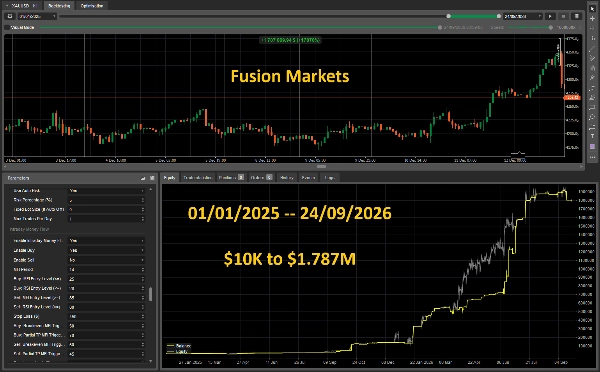
Task: Open the backtest end date dropdown
Action: coord(523,16)
